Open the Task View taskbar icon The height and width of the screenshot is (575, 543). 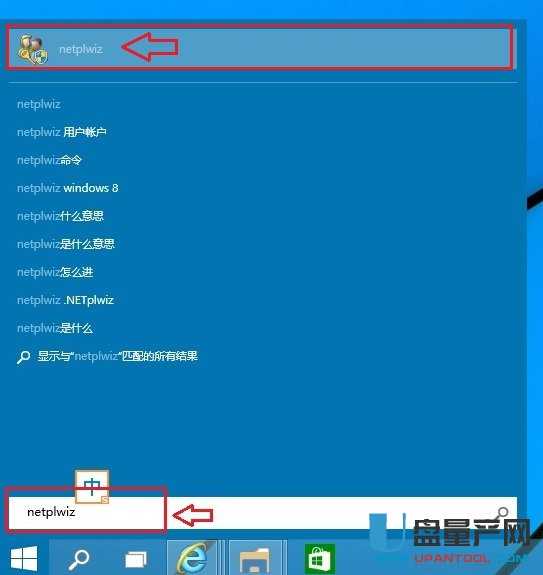click(x=136, y=559)
